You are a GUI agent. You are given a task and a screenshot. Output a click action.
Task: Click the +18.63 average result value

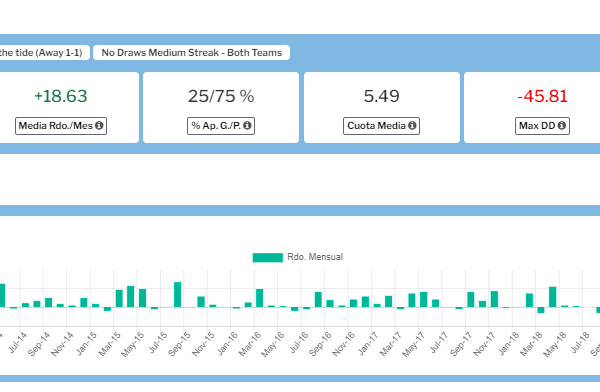tap(61, 96)
